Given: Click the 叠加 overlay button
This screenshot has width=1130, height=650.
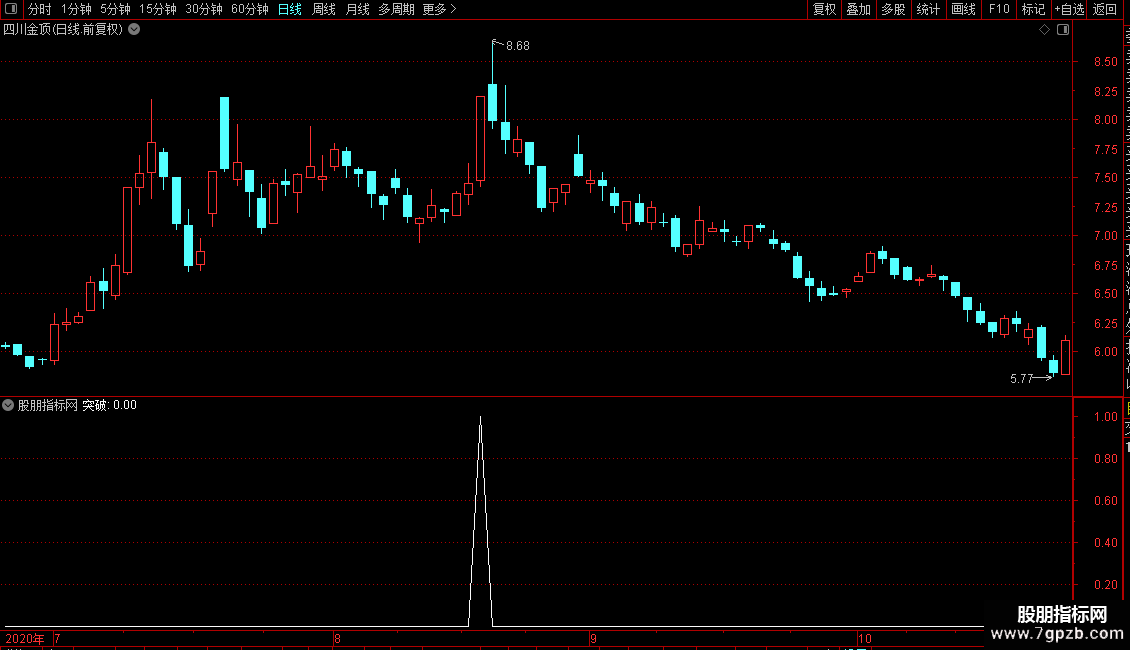Looking at the screenshot, I should click(858, 9).
